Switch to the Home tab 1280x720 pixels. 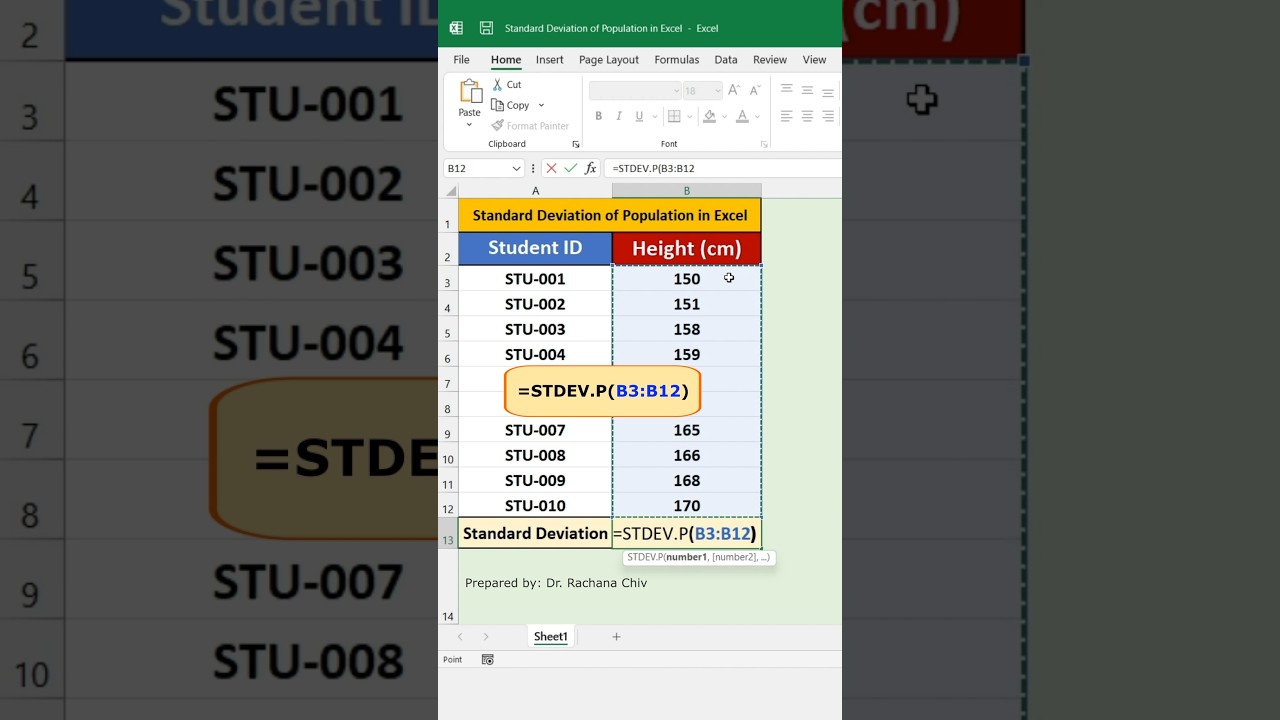coord(506,60)
